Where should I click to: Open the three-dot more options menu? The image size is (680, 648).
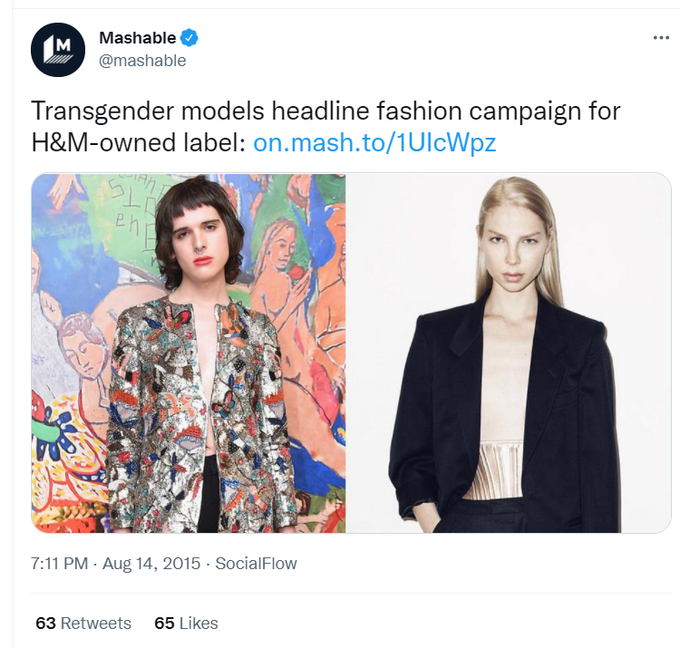point(661,38)
